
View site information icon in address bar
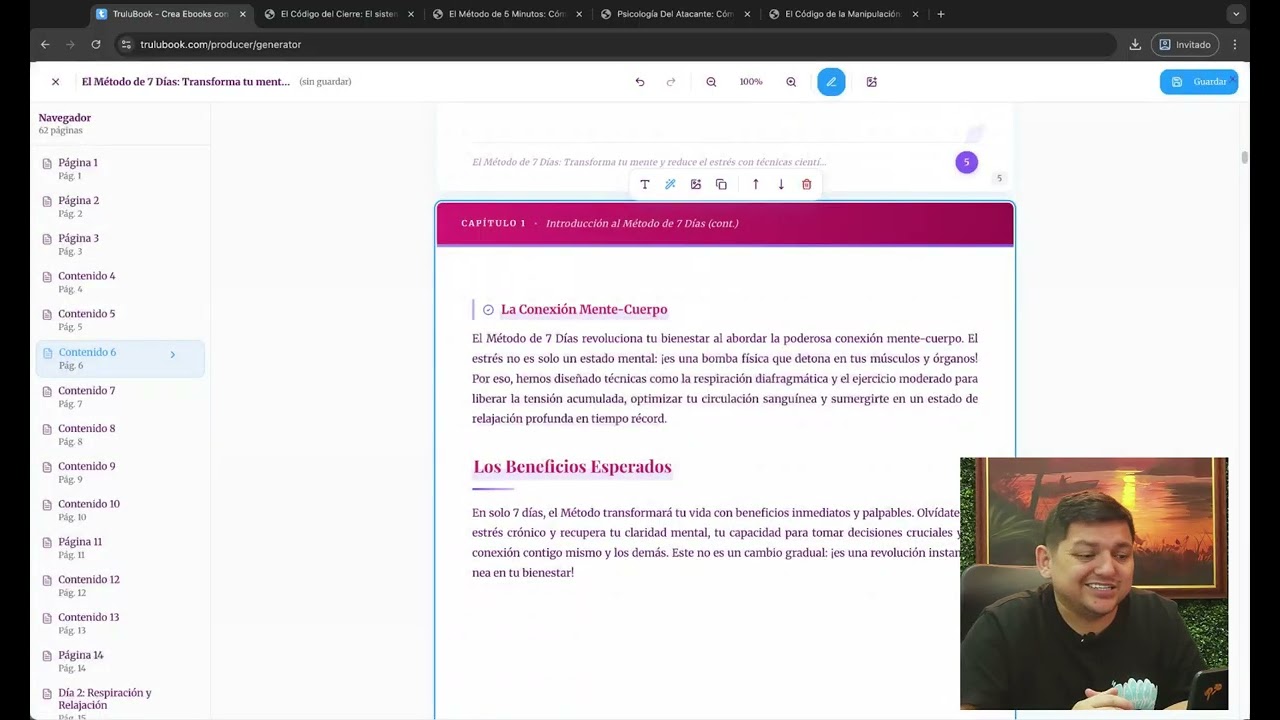tap(126, 44)
